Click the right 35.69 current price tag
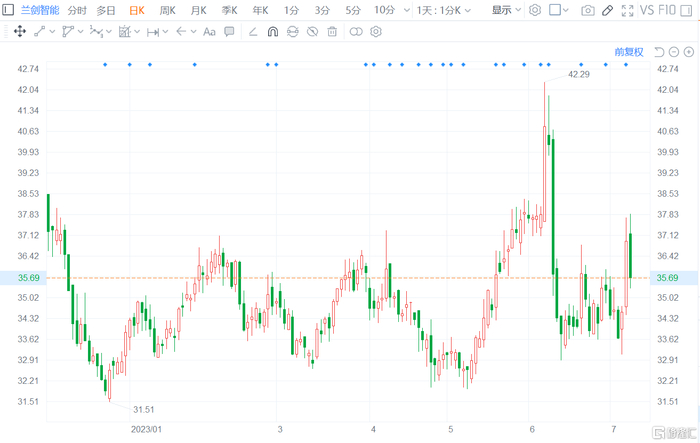 click(x=675, y=278)
